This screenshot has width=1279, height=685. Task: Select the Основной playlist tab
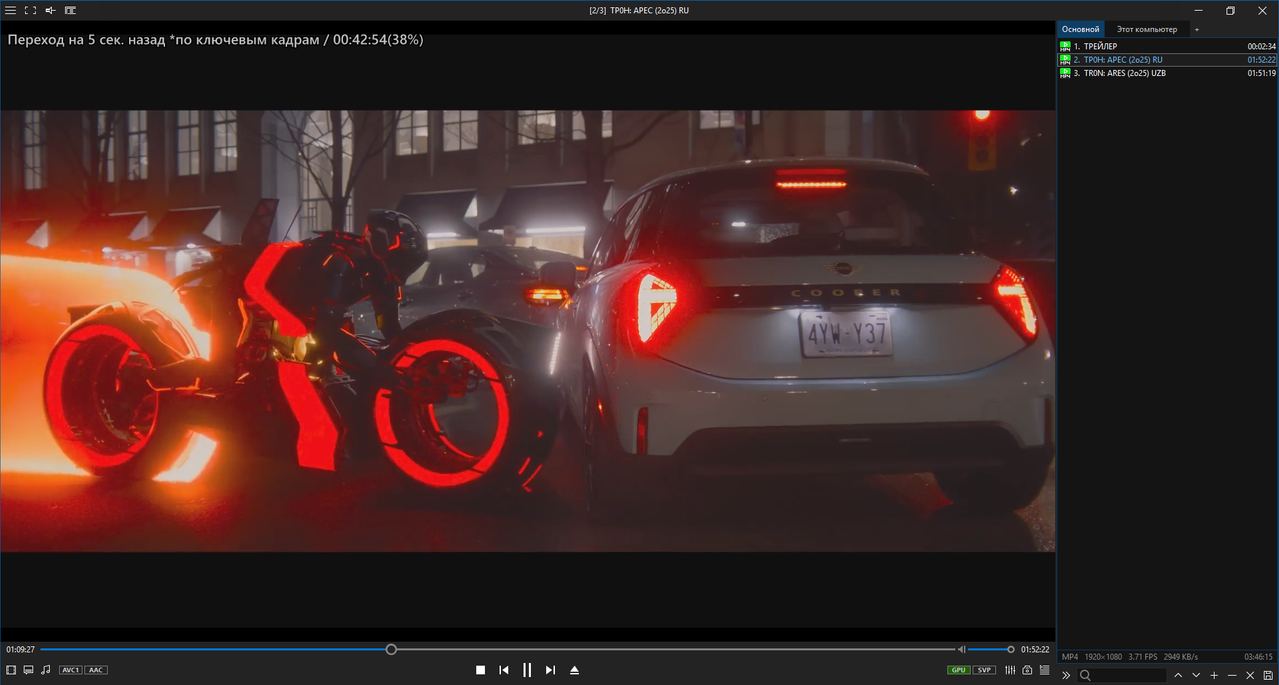click(x=1080, y=29)
